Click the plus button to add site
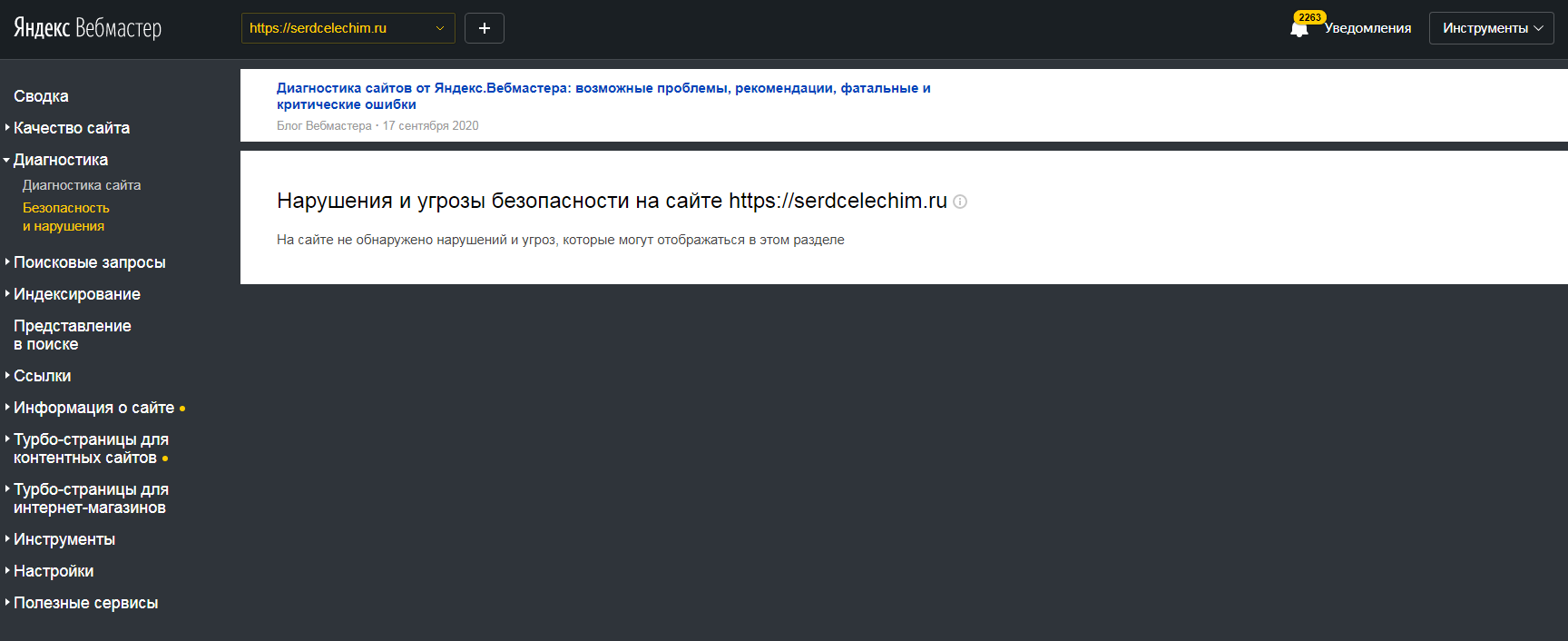 click(485, 28)
